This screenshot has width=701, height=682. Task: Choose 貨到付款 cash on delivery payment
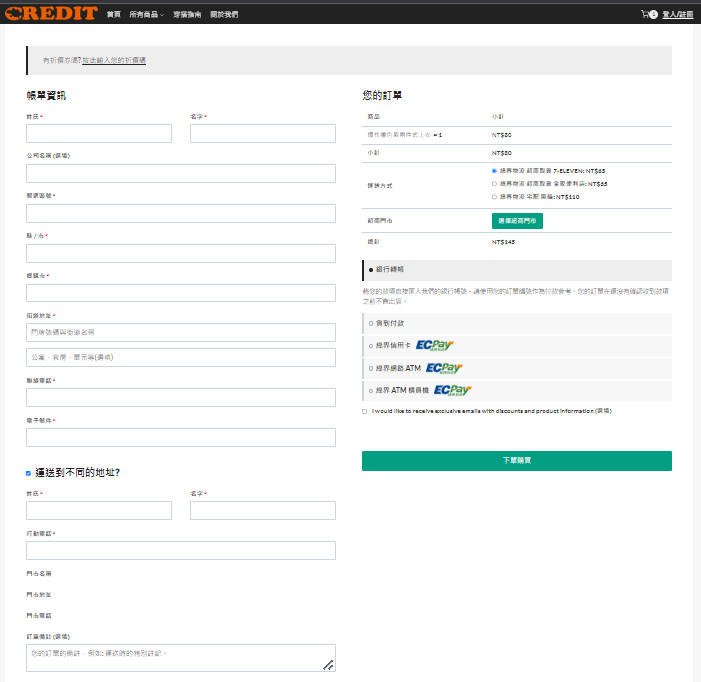pos(370,323)
